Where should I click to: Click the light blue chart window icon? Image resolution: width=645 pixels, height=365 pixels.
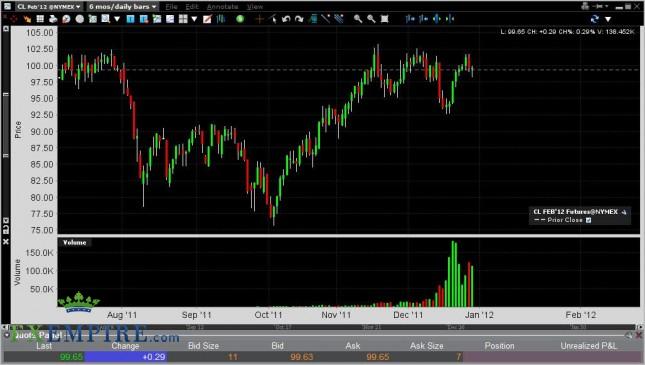[x=170, y=19]
